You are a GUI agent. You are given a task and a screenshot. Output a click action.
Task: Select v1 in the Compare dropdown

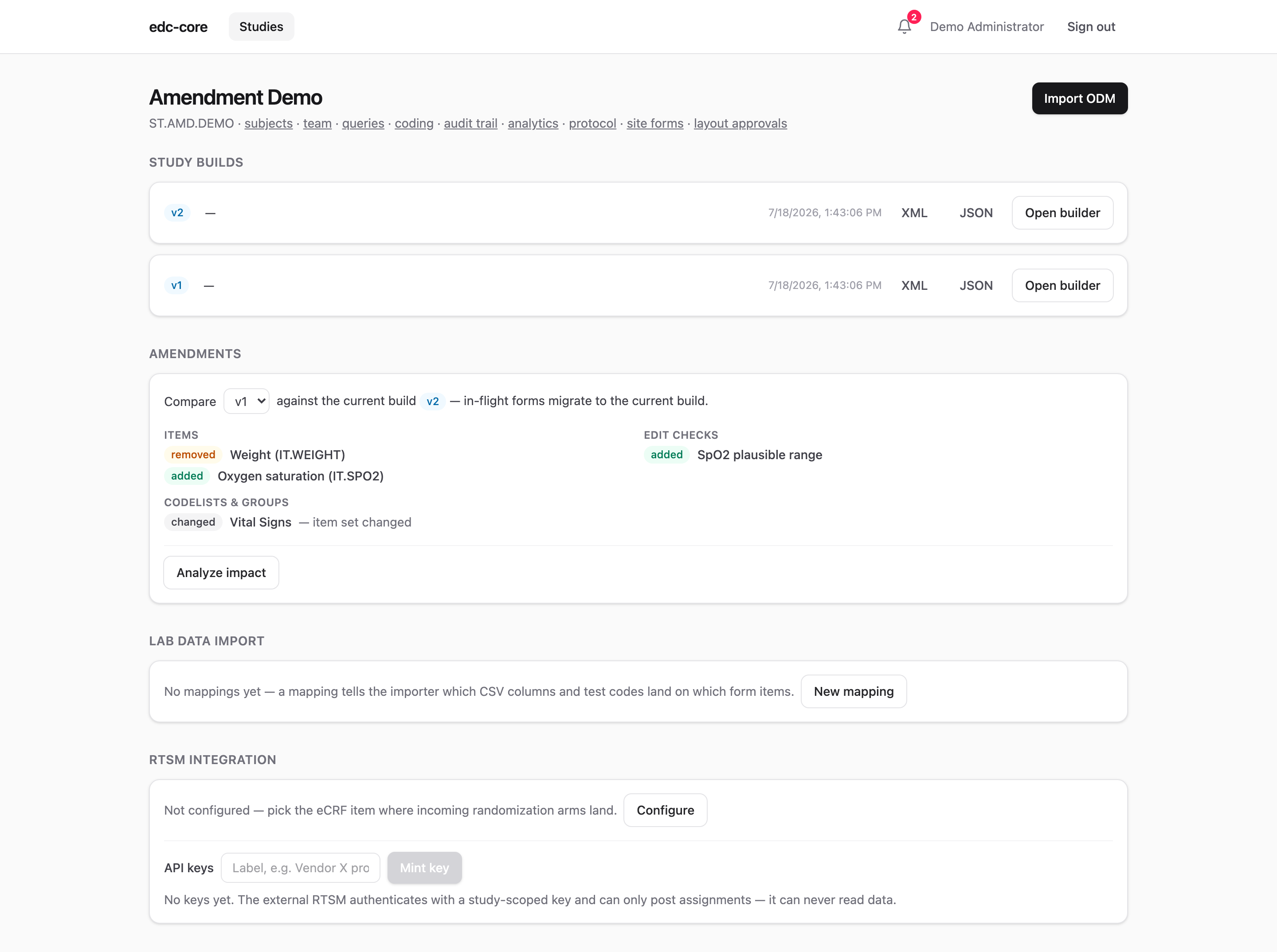(246, 401)
